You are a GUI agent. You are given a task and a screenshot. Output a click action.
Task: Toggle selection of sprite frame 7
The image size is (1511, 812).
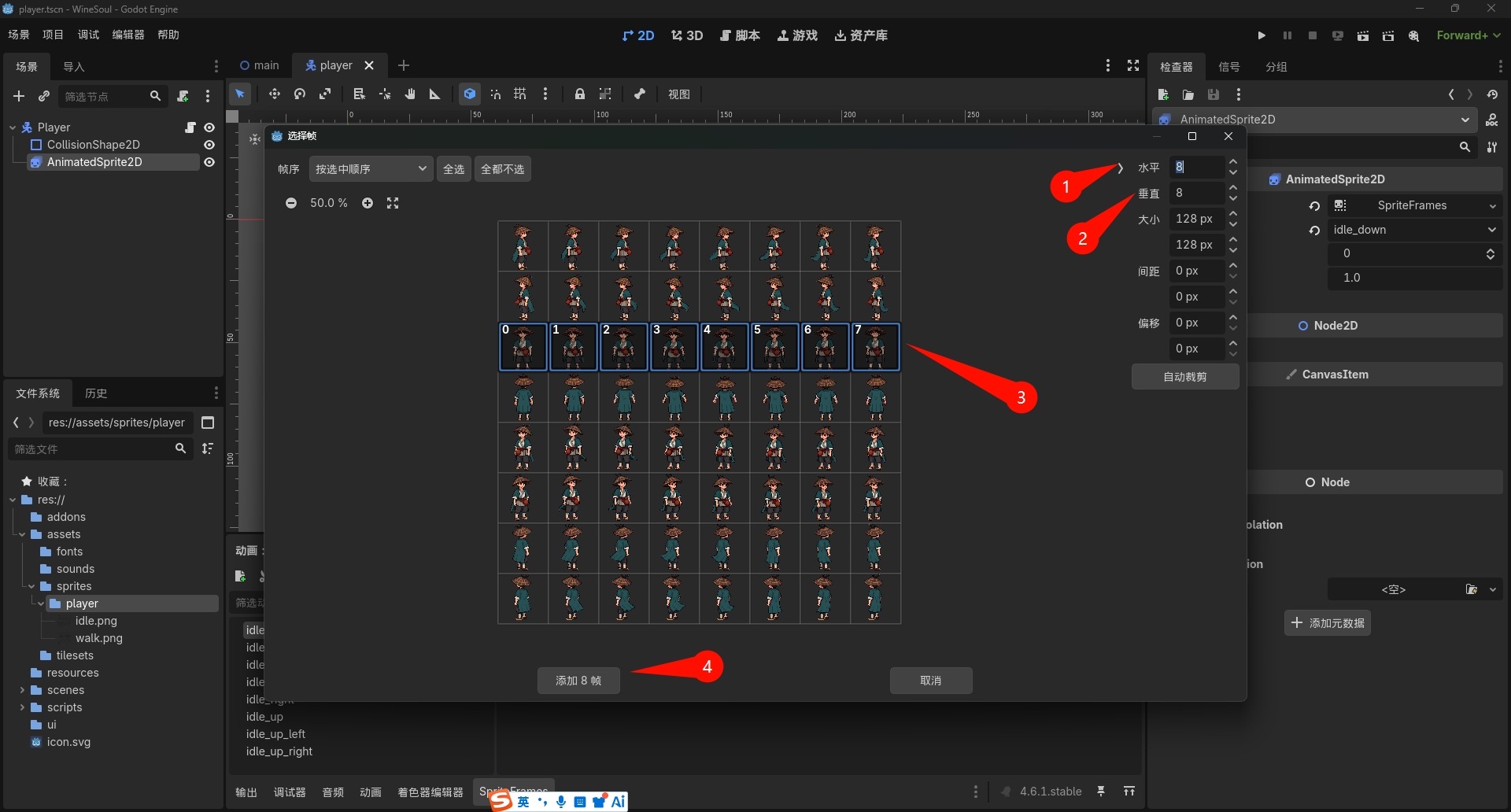[x=876, y=347]
